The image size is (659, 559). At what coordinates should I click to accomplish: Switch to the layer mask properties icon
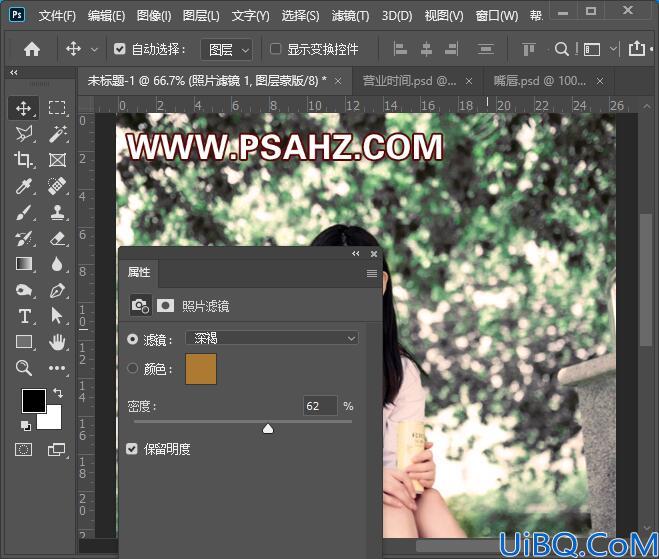[x=165, y=306]
